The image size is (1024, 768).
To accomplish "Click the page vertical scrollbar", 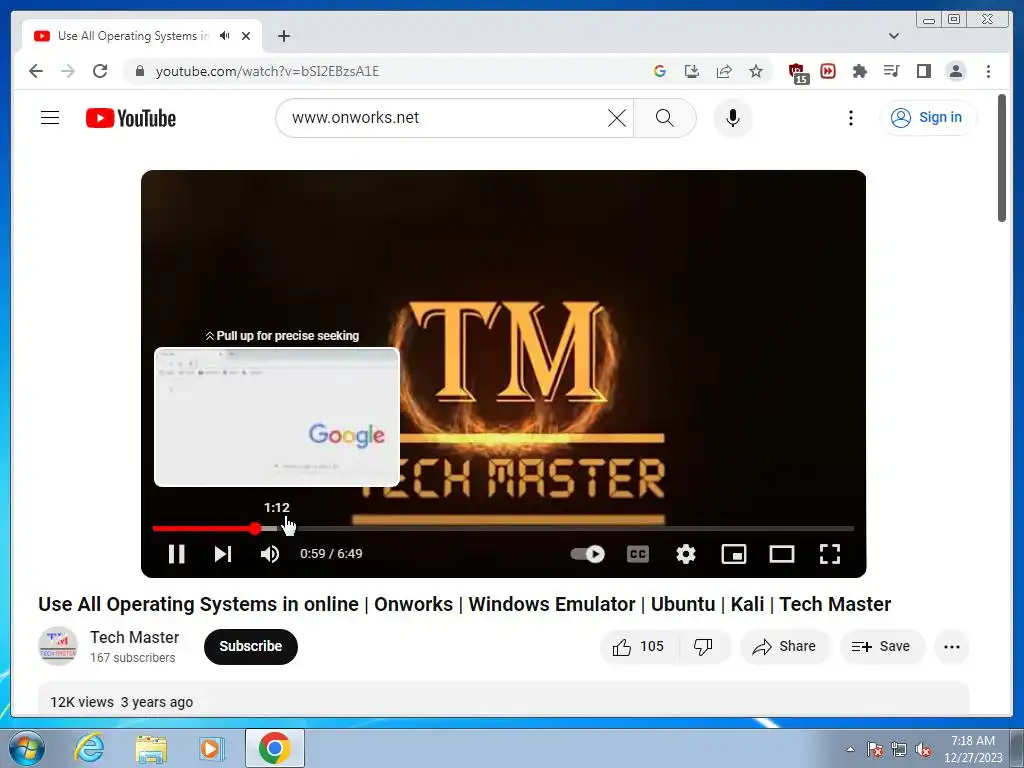I will click(x=1002, y=157).
